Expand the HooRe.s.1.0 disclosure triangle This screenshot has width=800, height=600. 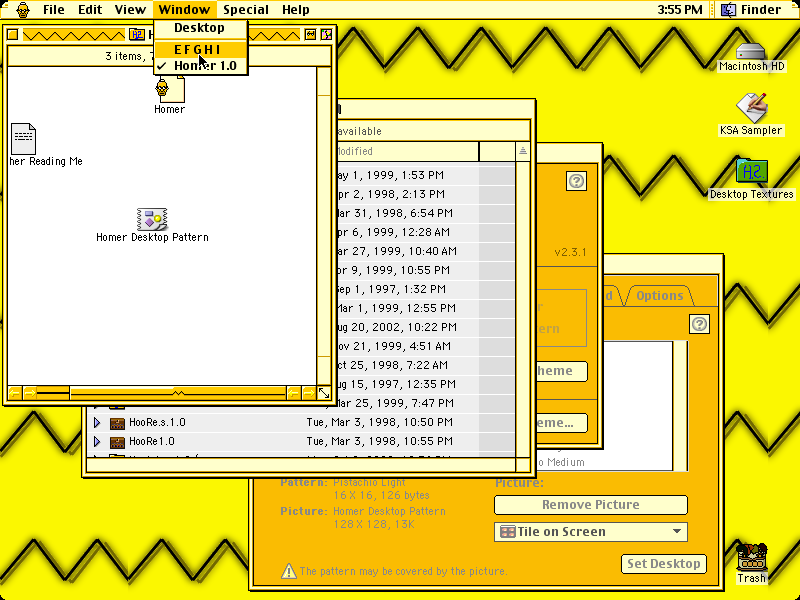[x=97, y=422]
